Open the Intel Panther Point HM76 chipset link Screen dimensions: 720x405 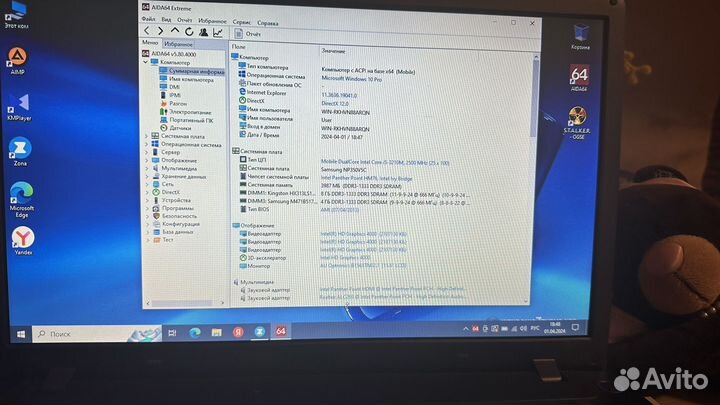(366, 178)
